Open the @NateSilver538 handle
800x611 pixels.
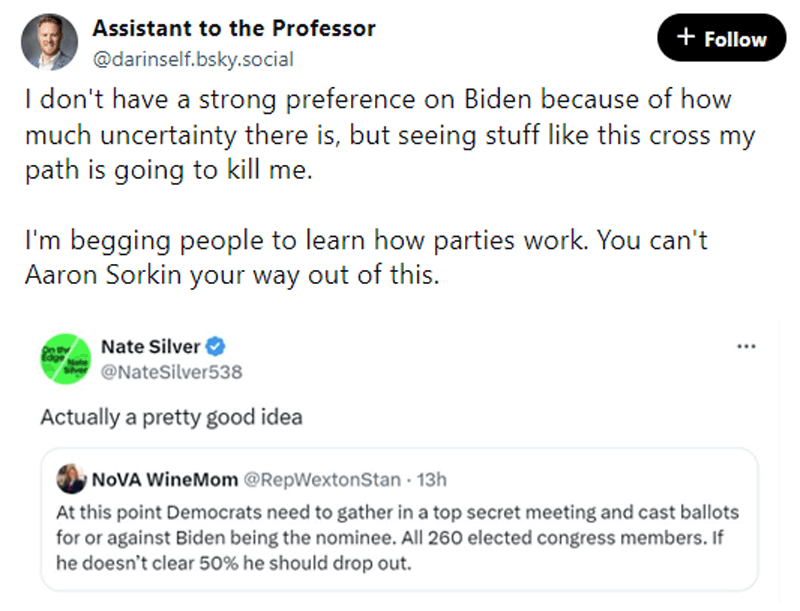tap(171, 372)
